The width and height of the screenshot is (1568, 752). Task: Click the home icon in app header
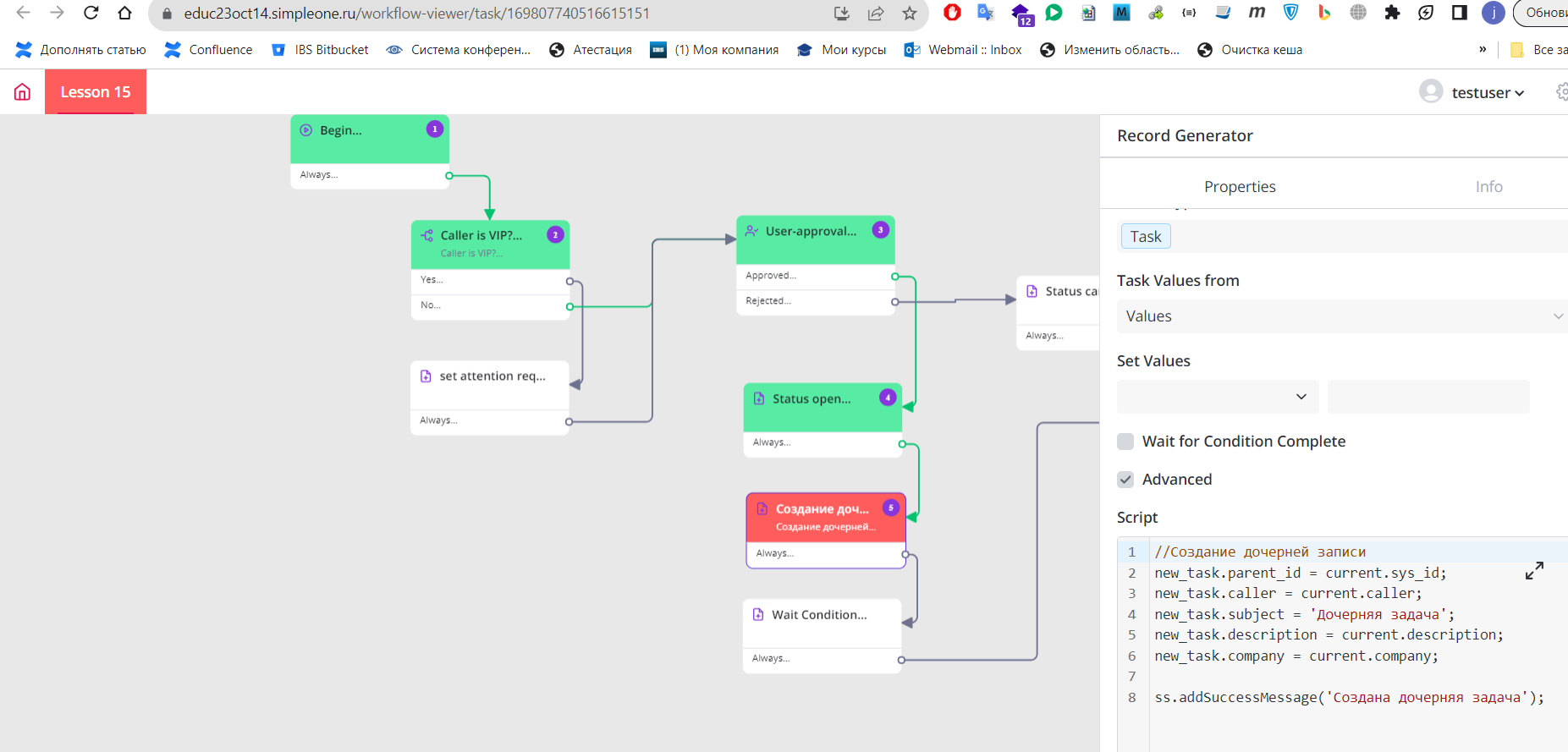click(23, 92)
